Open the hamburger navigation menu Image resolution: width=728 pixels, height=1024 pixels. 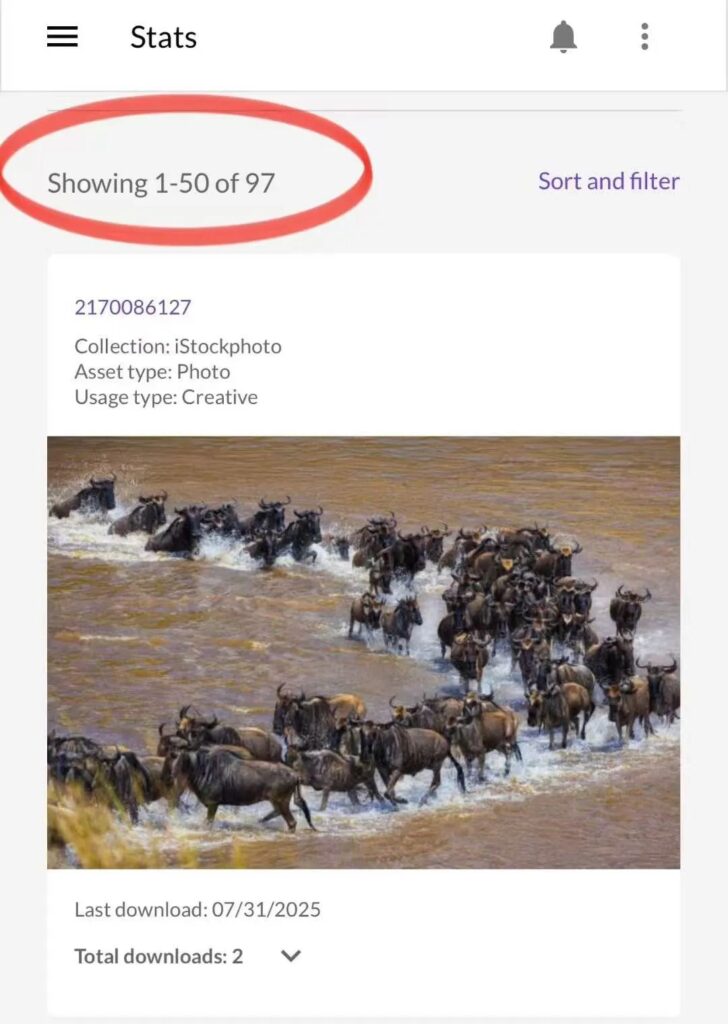point(63,37)
